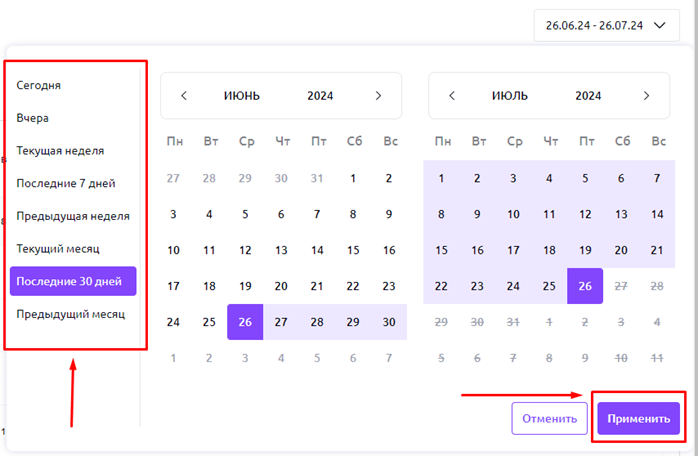698x456 pixels.
Task: Choose Предыдущий месяц preset
Action: [70, 314]
